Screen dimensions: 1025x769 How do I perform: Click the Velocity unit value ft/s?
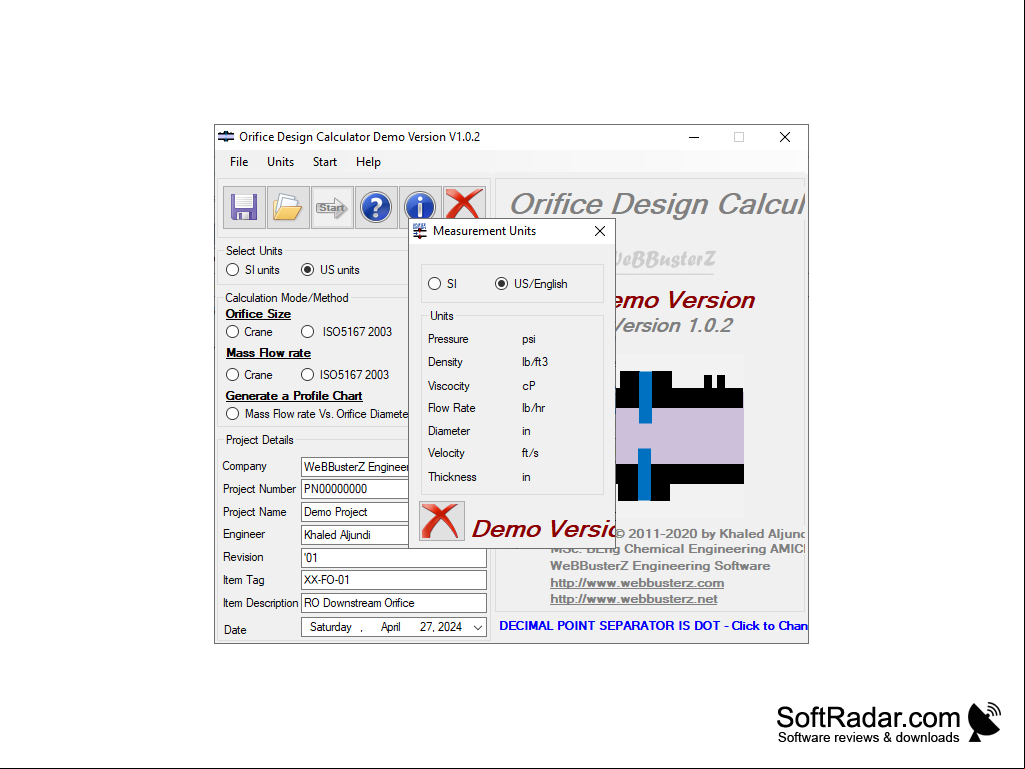[530, 453]
